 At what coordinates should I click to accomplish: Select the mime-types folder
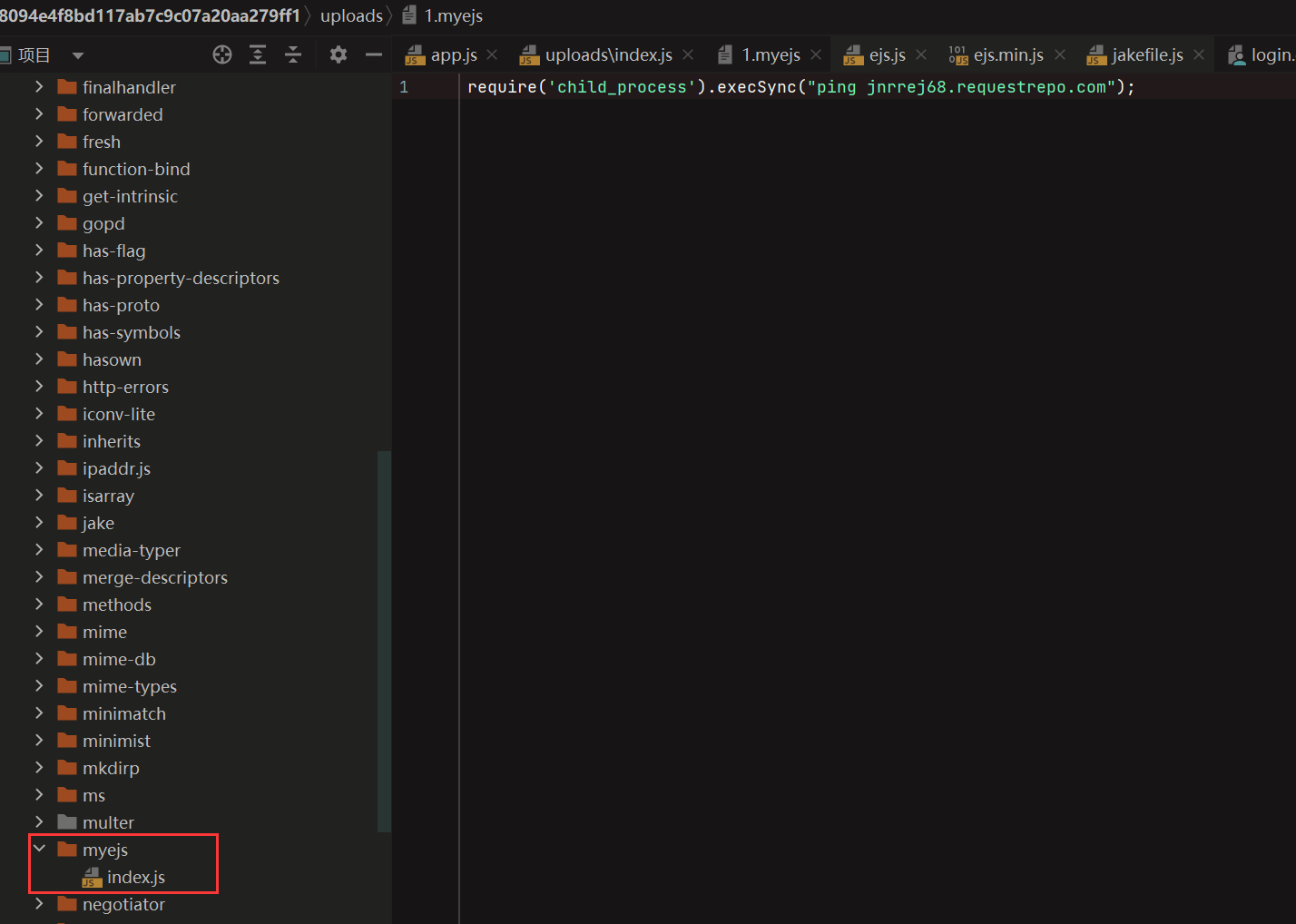[x=130, y=686]
